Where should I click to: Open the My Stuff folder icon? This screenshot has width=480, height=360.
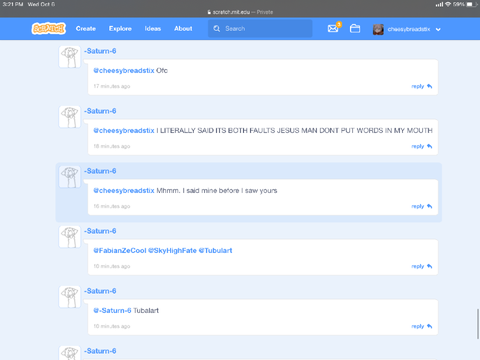click(x=355, y=29)
